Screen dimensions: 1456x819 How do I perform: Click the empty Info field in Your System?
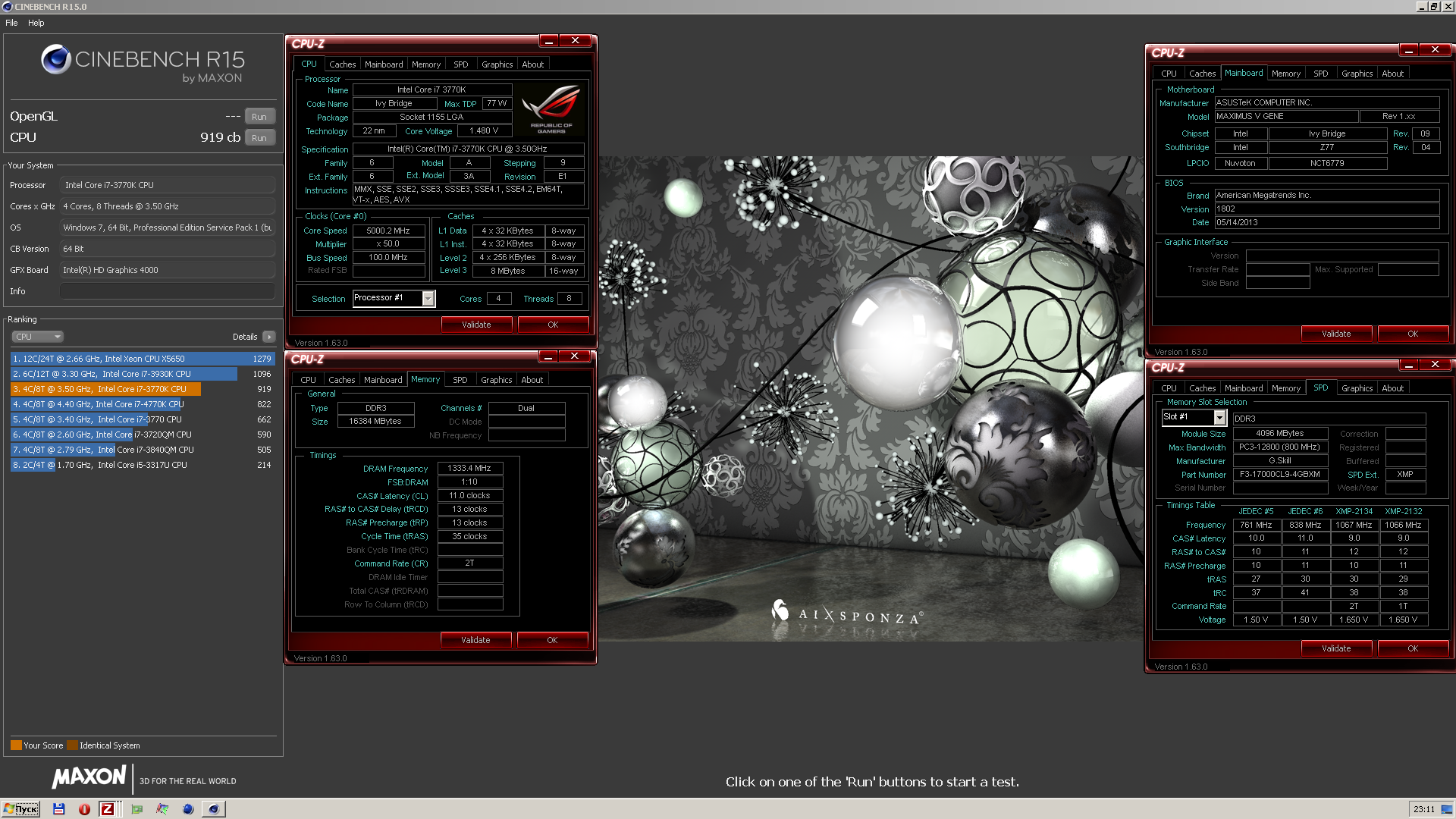(x=167, y=291)
